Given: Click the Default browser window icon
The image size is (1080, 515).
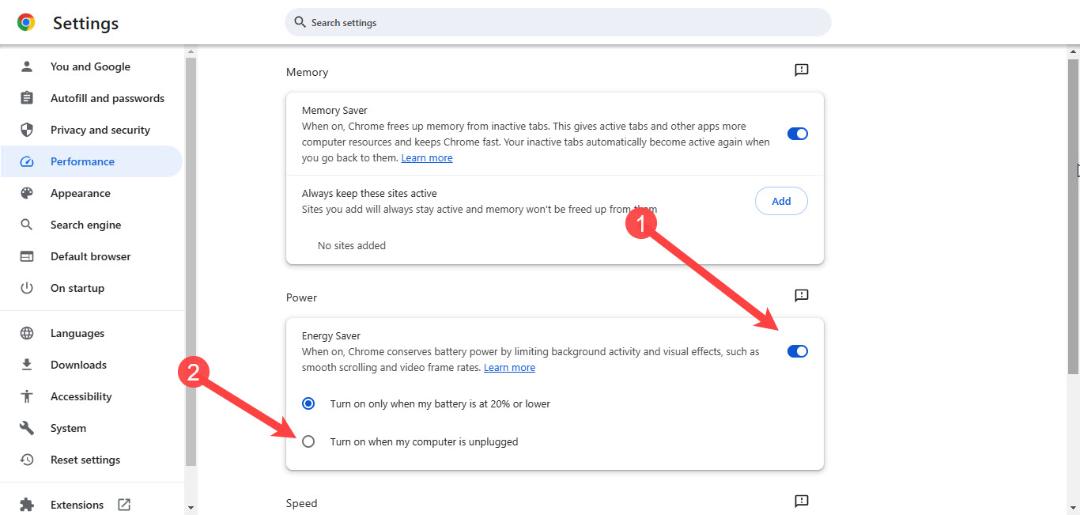Looking at the screenshot, I should [27, 257].
